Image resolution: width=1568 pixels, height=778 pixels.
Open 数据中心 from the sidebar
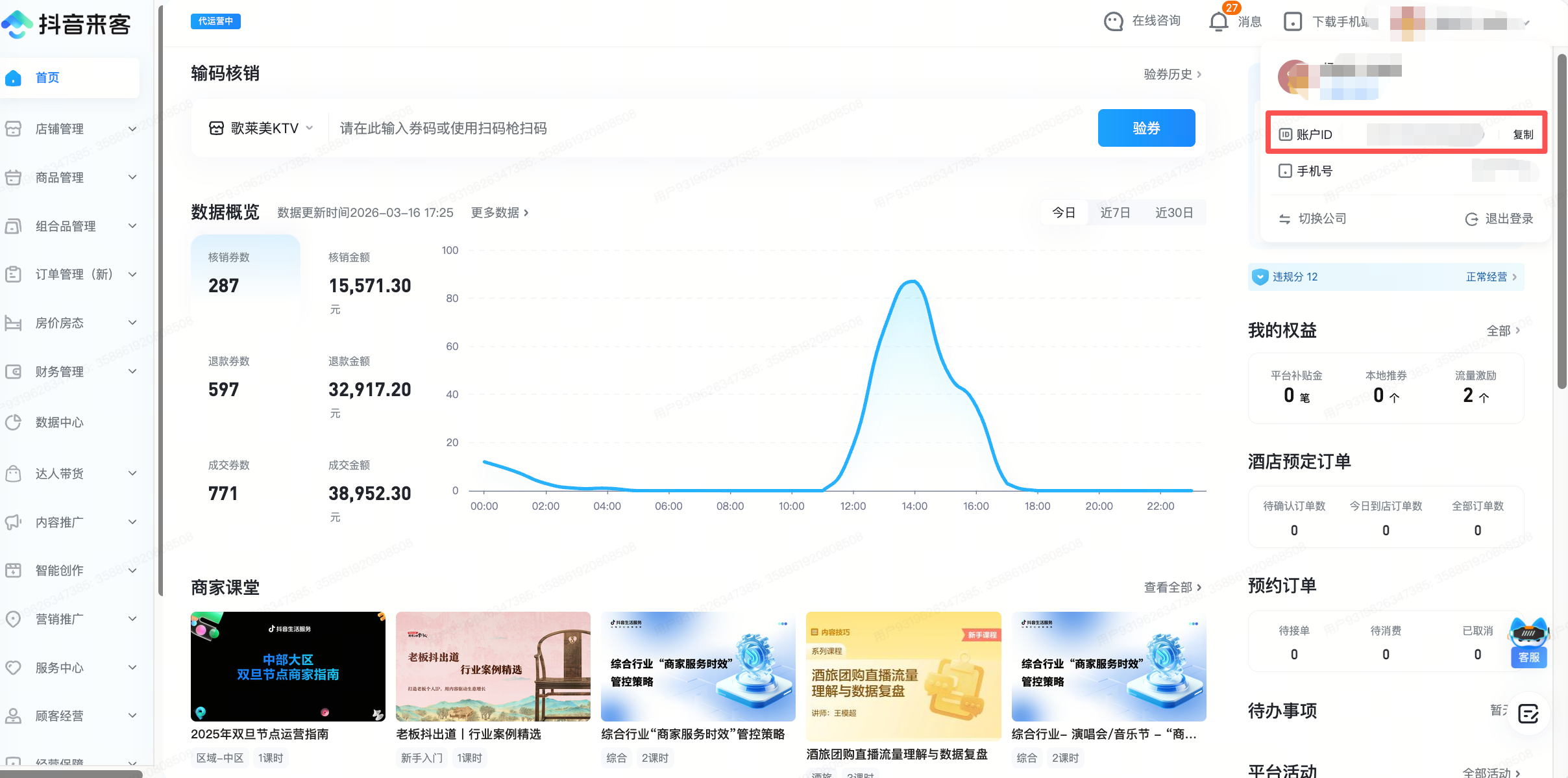[x=14, y=422]
